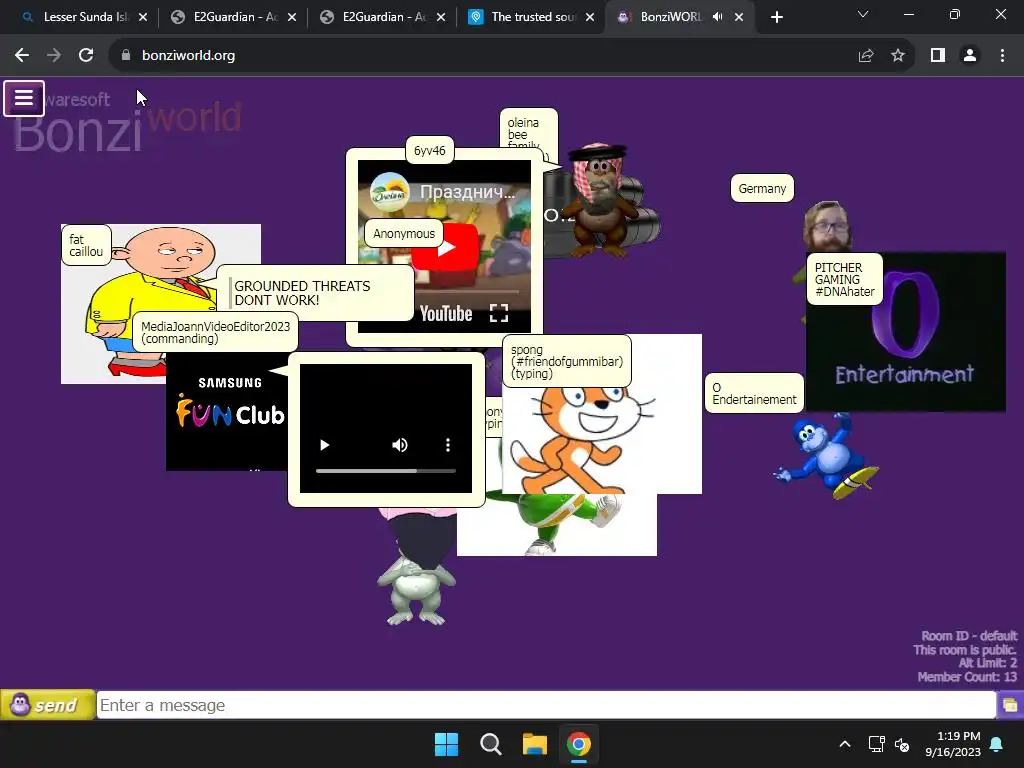This screenshot has height=768, width=1024.
Task: Play the YouTube video in the bubble
Action: [x=445, y=248]
